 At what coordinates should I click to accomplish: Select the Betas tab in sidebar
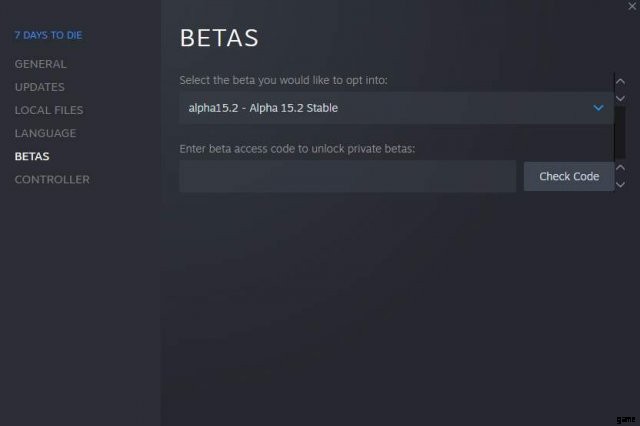(x=32, y=156)
